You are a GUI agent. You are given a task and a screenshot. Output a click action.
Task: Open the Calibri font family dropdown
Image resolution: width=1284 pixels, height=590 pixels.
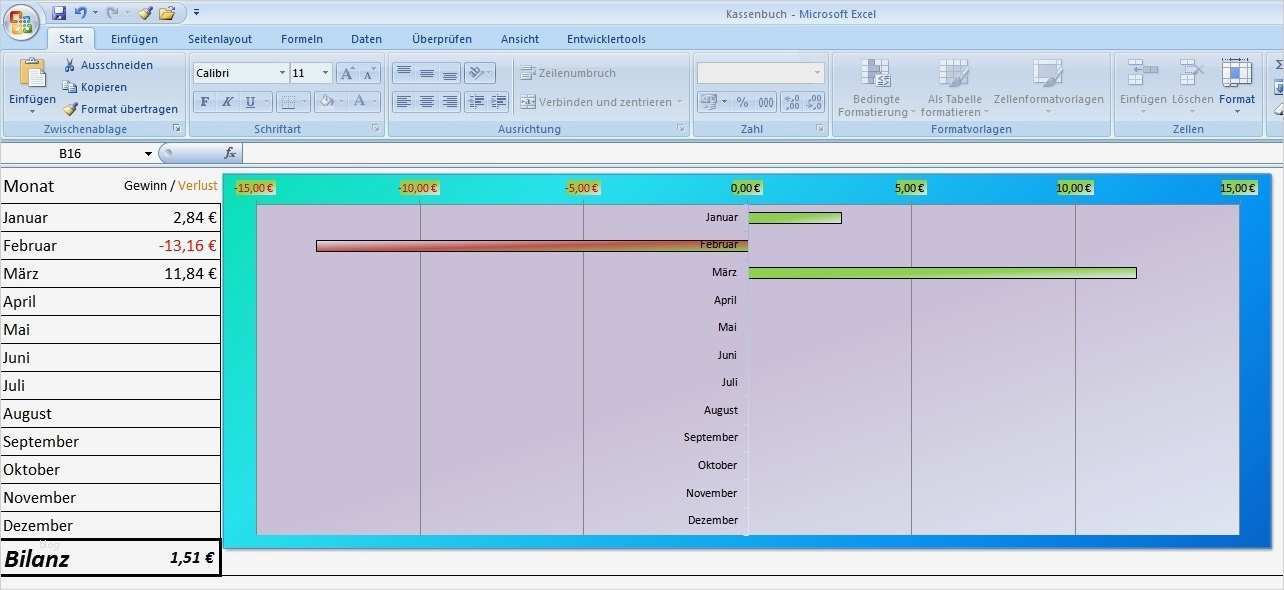click(x=281, y=72)
